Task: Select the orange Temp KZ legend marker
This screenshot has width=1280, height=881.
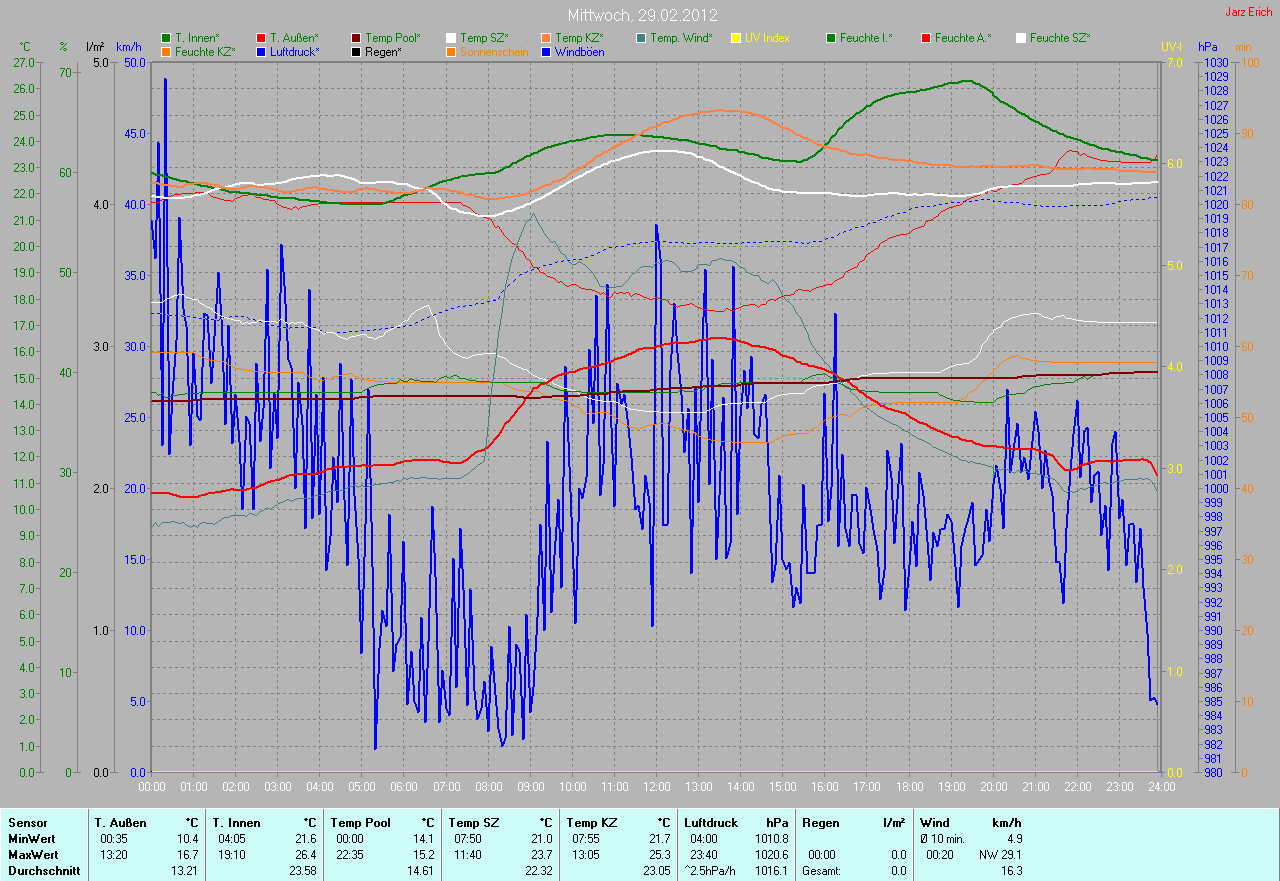Action: pos(546,38)
